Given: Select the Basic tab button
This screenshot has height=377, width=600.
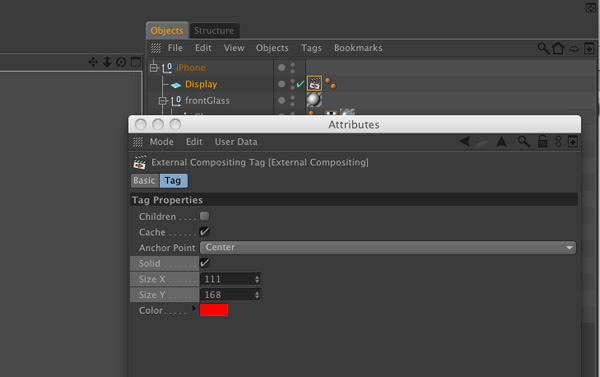Looking at the screenshot, I should click(x=145, y=181).
